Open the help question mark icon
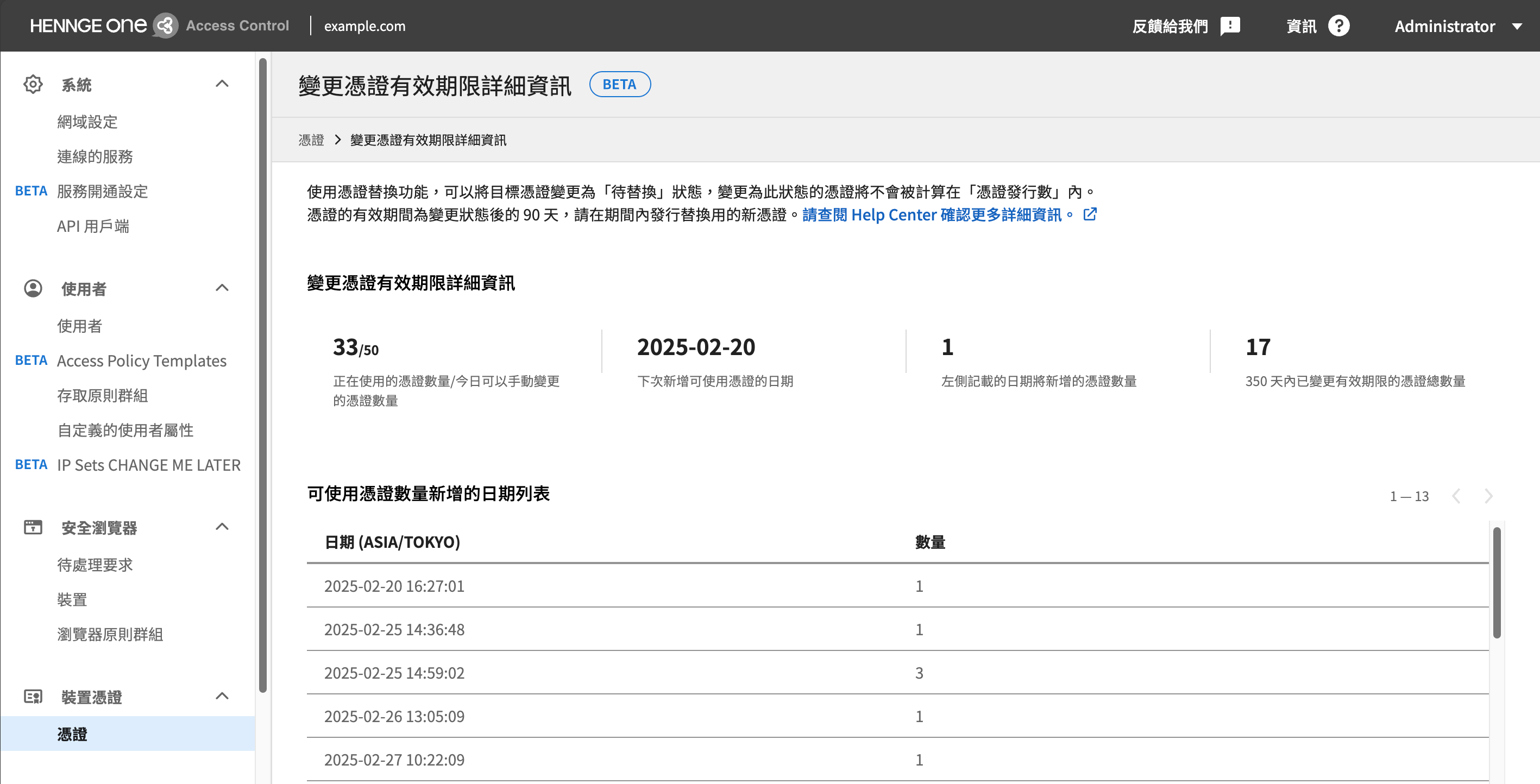The height and width of the screenshot is (784, 1540). [x=1338, y=26]
